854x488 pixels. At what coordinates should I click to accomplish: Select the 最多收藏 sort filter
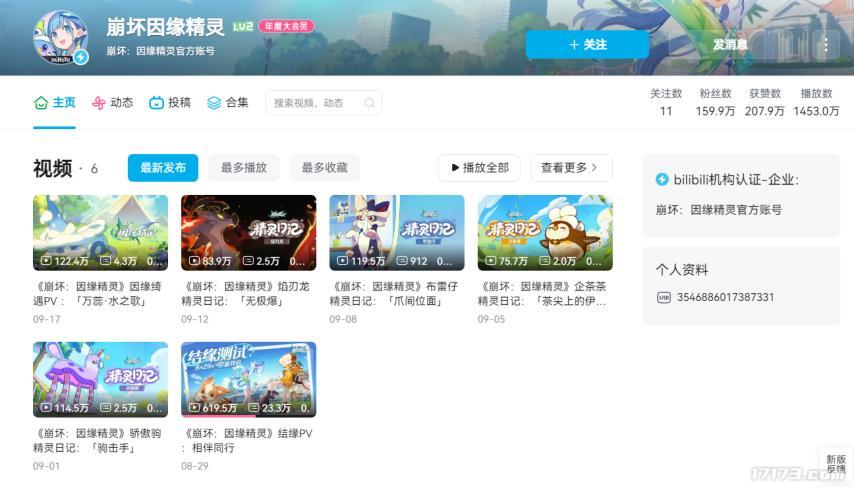(x=325, y=168)
